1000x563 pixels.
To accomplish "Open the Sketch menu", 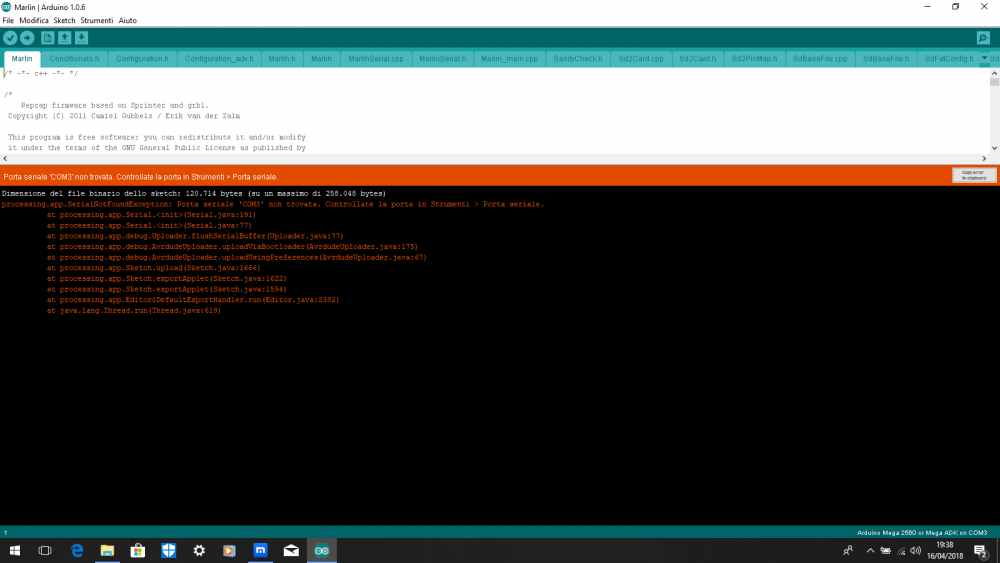I will [x=64, y=20].
